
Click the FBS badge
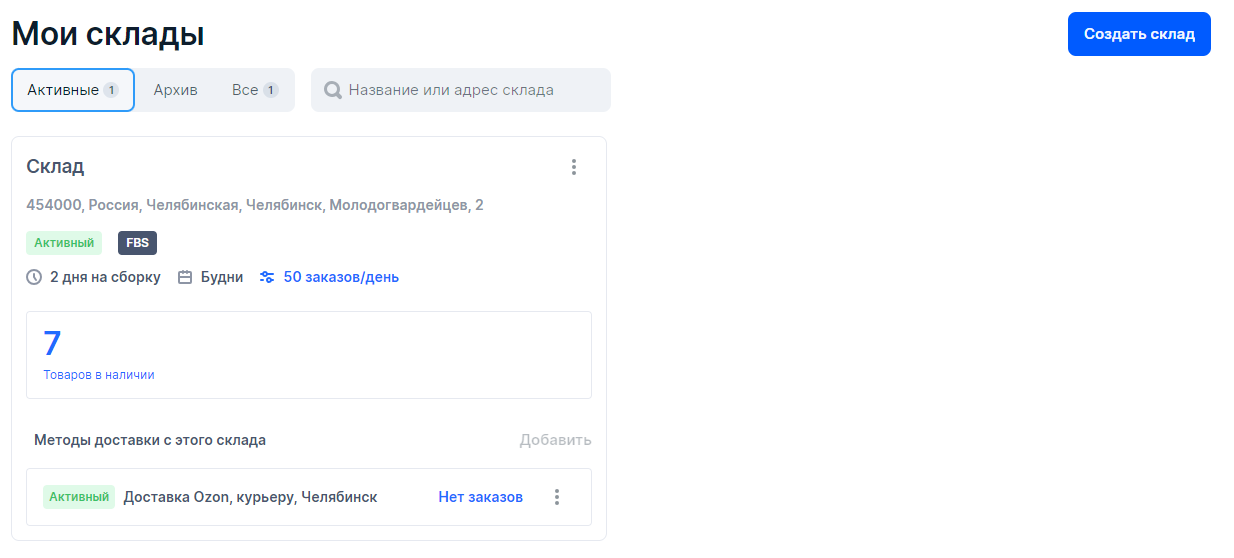point(137,243)
